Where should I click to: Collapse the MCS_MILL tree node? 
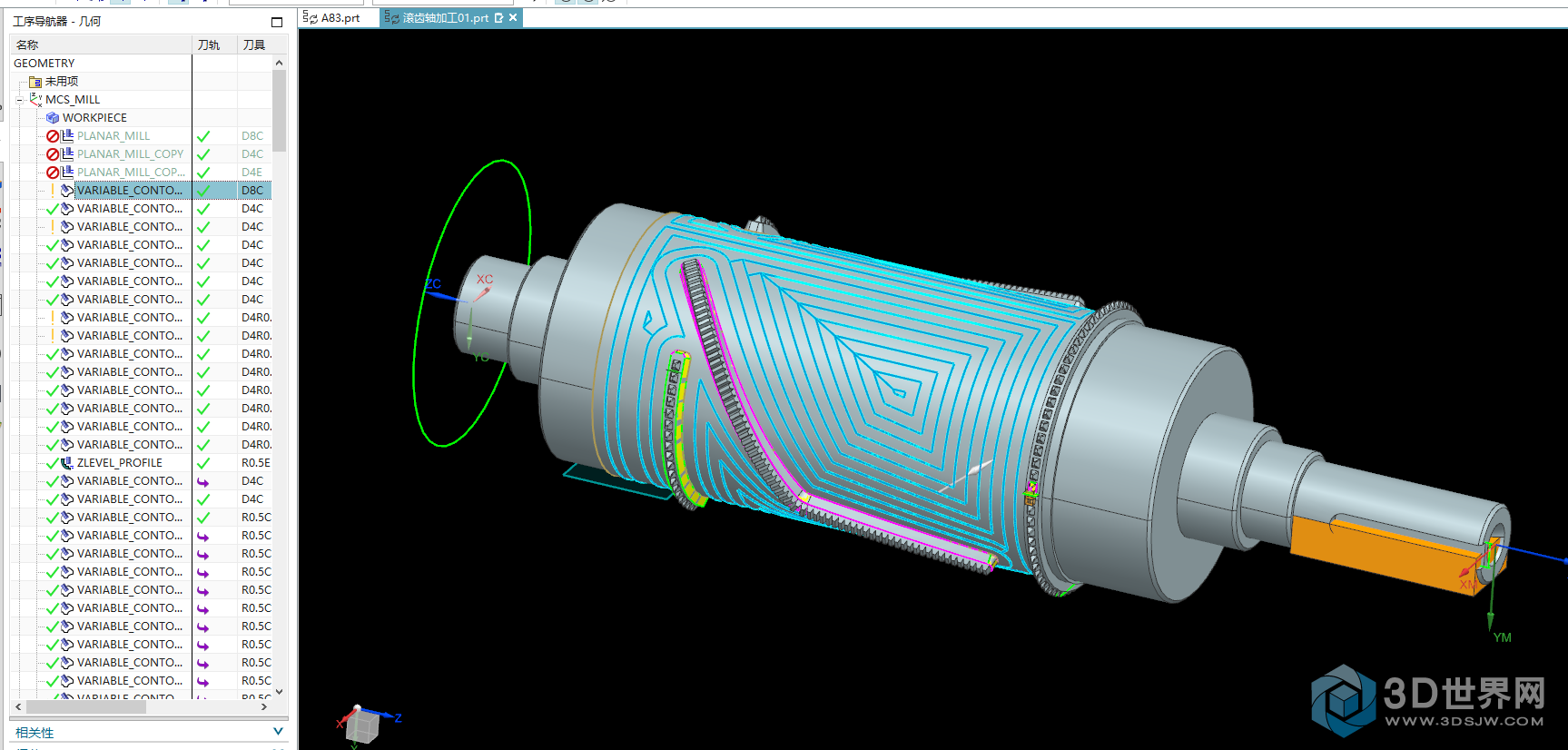click(x=20, y=100)
